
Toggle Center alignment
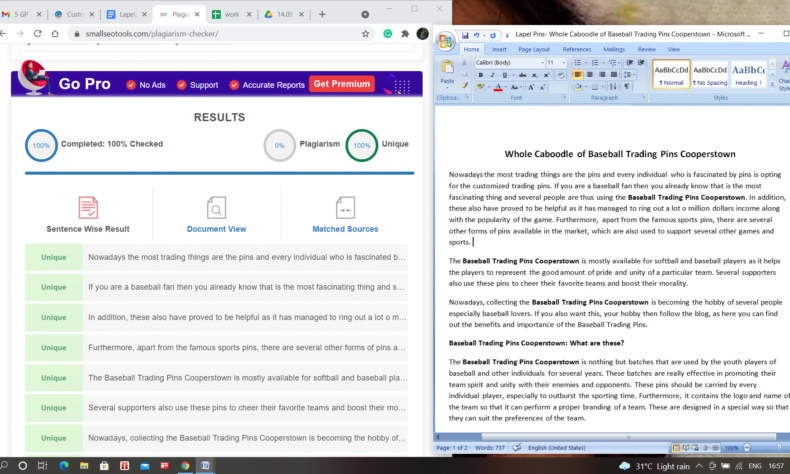pos(589,75)
